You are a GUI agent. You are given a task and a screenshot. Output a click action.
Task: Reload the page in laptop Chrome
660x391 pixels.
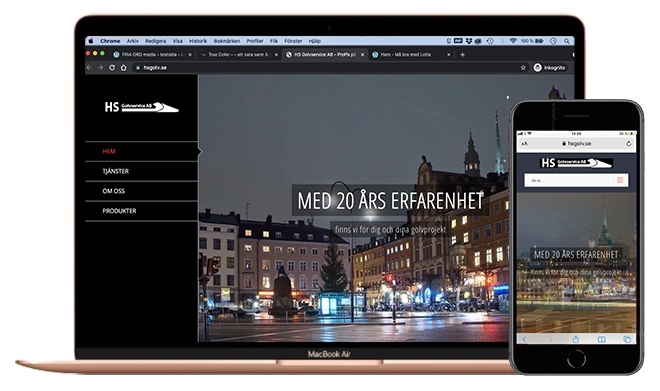click(x=112, y=68)
